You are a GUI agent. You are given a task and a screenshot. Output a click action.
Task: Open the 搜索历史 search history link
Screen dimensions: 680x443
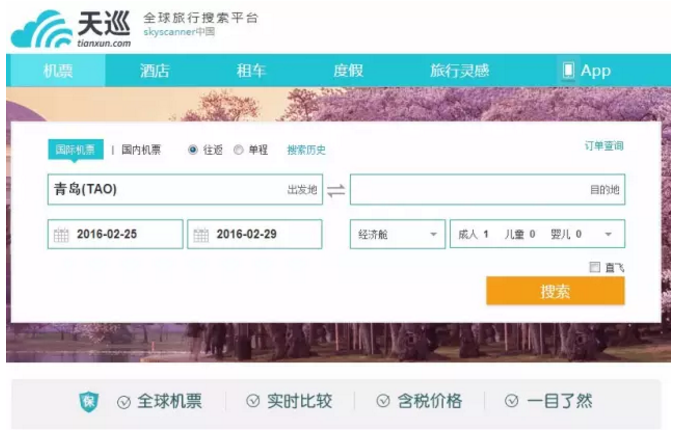306,150
